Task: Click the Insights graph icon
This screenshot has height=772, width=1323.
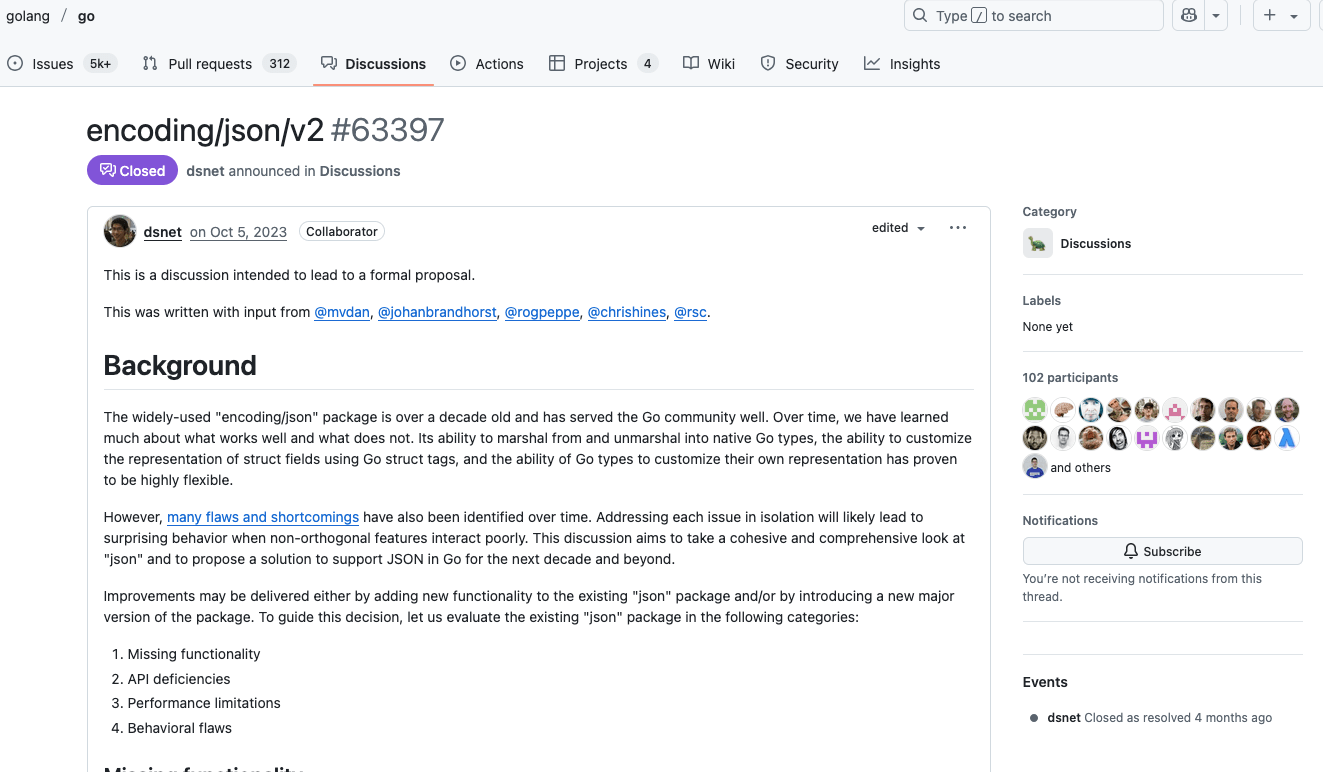Action: pyautogui.click(x=872, y=63)
